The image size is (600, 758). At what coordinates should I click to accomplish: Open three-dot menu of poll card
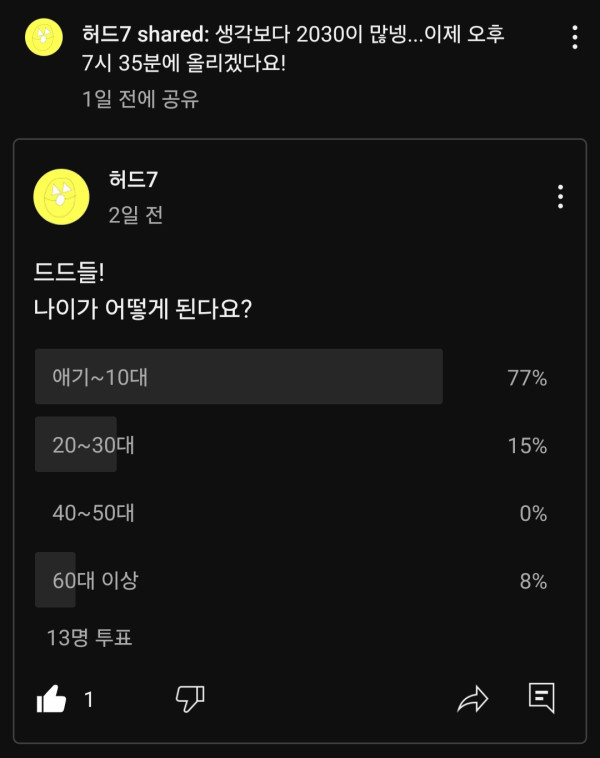click(560, 197)
